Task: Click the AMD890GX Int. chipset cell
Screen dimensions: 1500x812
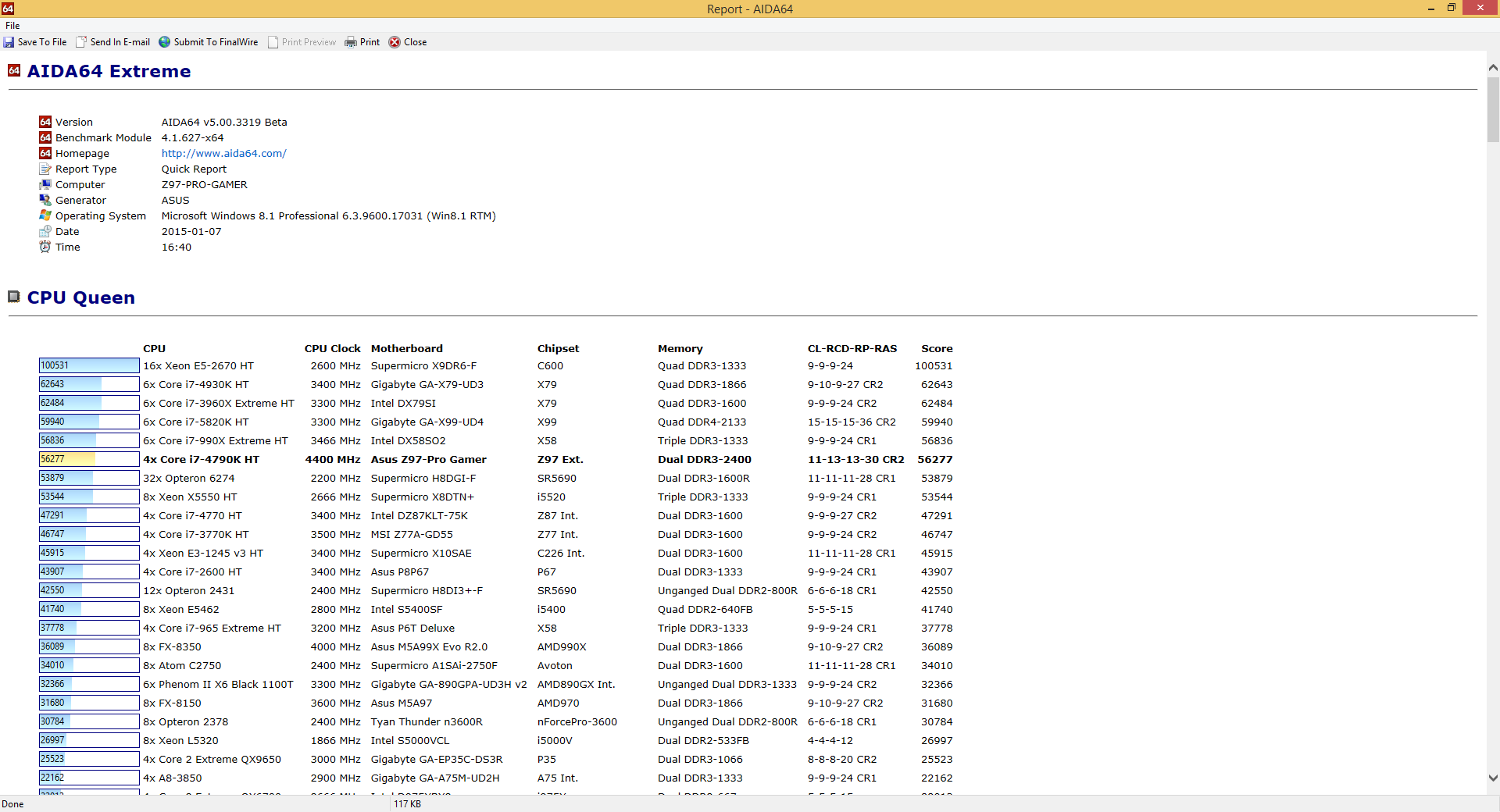Action: [576, 684]
